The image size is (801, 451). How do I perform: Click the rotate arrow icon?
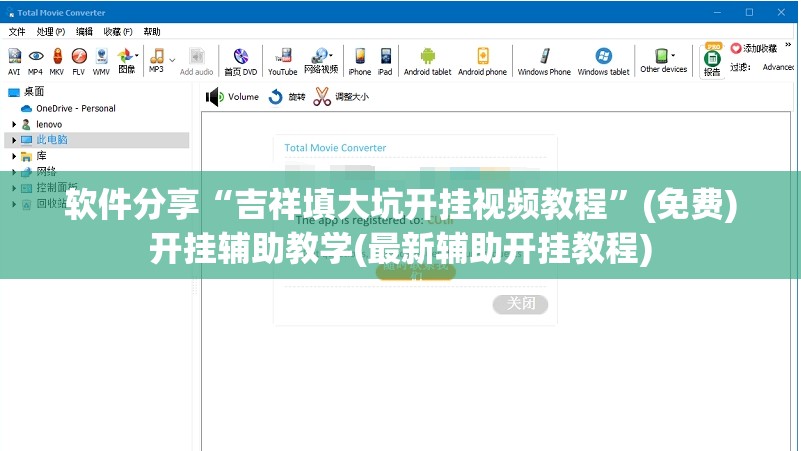pyautogui.click(x=276, y=97)
